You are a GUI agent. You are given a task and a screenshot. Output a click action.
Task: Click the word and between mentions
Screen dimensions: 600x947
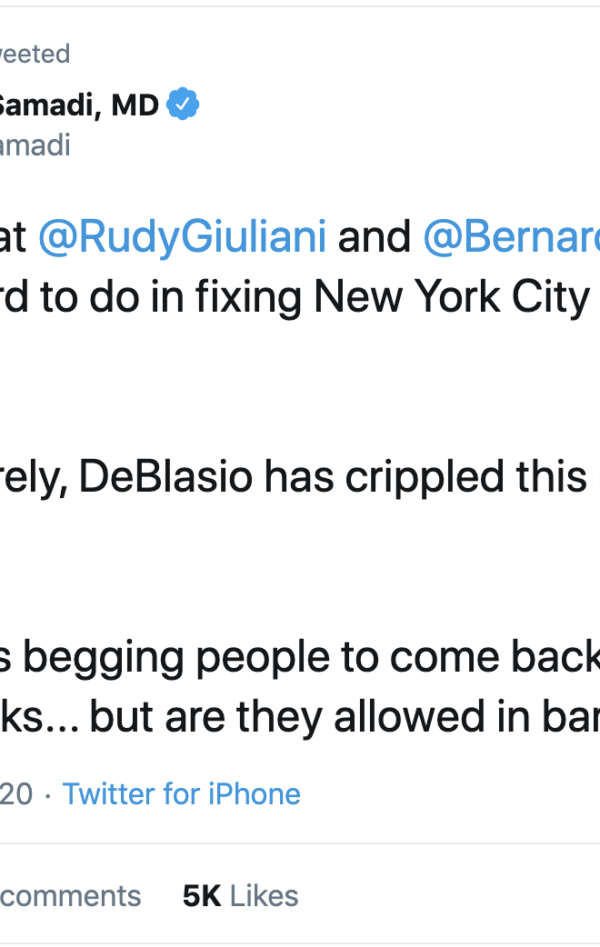pyautogui.click(x=375, y=237)
